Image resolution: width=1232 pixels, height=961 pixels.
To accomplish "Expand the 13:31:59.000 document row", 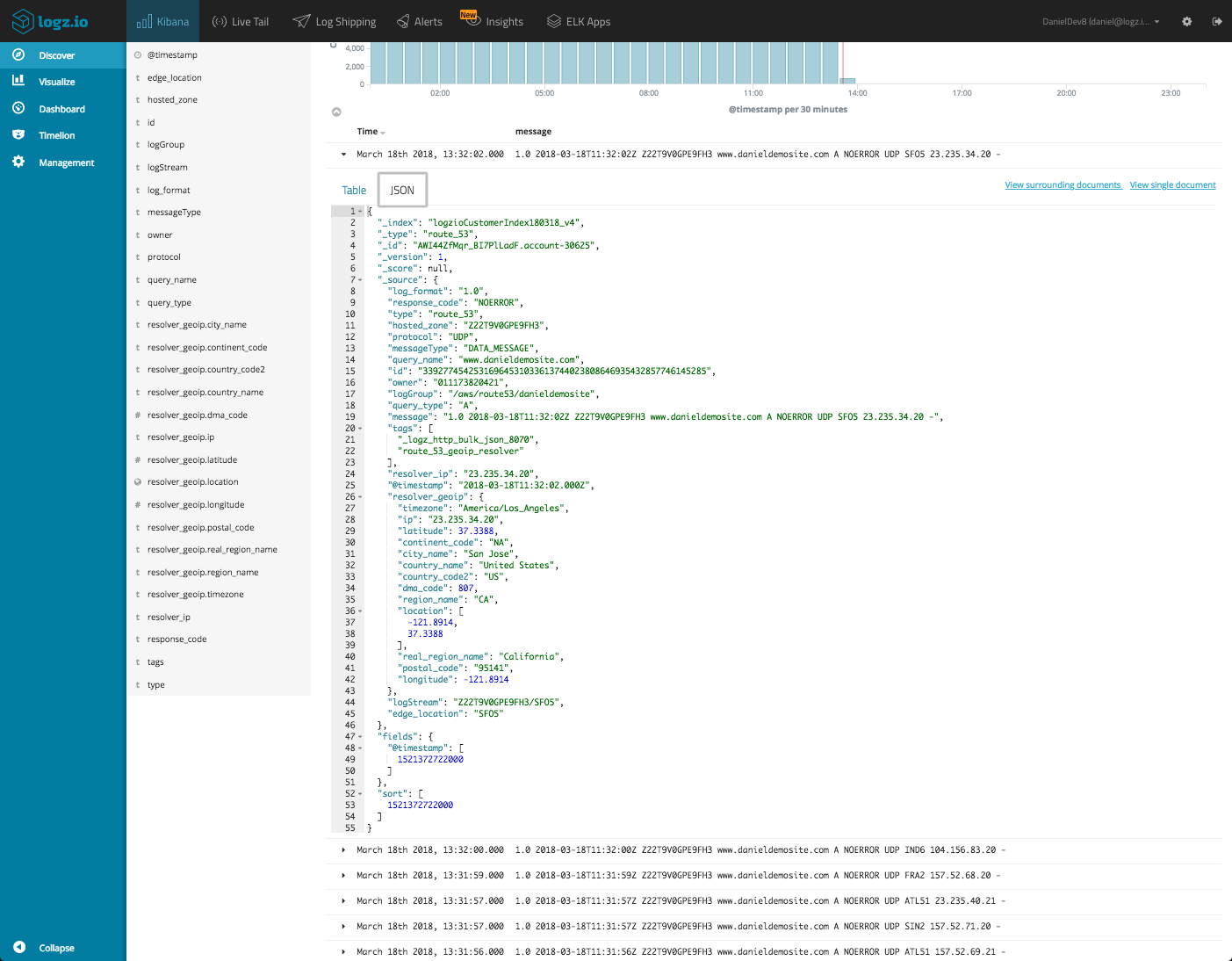I will point(343,875).
